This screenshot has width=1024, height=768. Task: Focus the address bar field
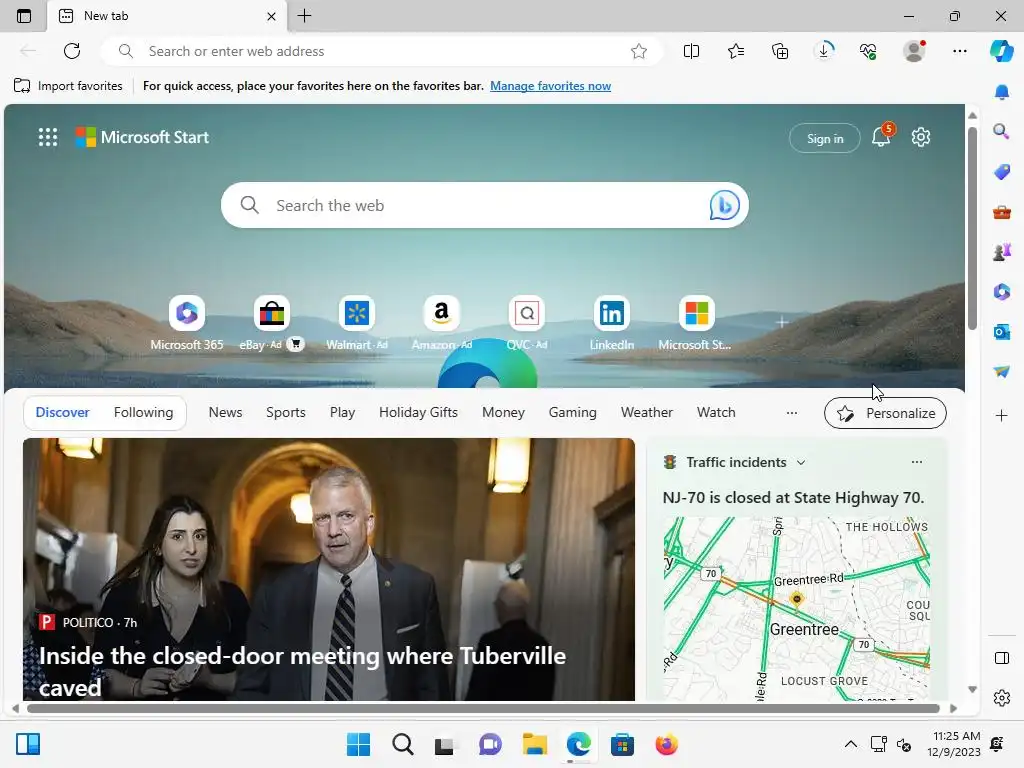(x=382, y=51)
